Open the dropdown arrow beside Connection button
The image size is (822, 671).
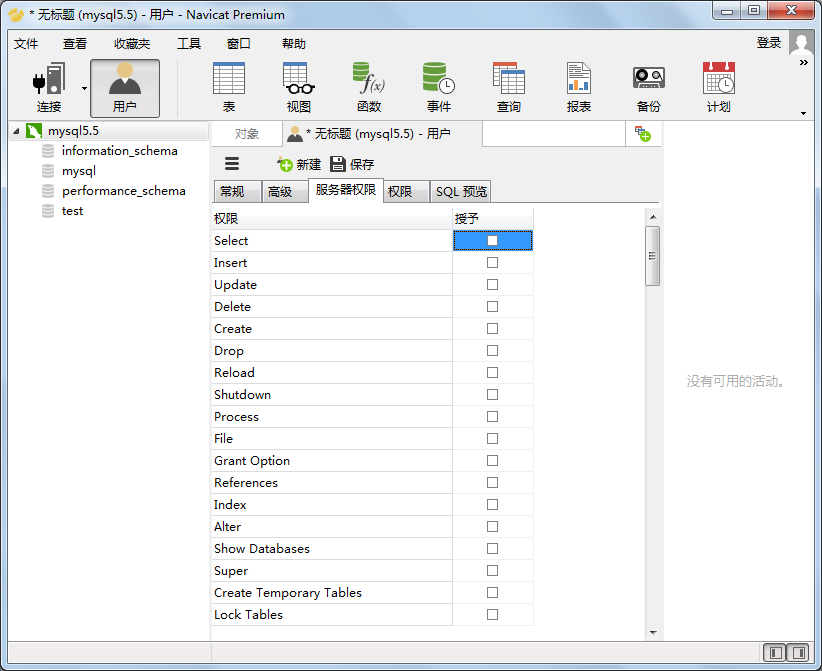(x=84, y=88)
